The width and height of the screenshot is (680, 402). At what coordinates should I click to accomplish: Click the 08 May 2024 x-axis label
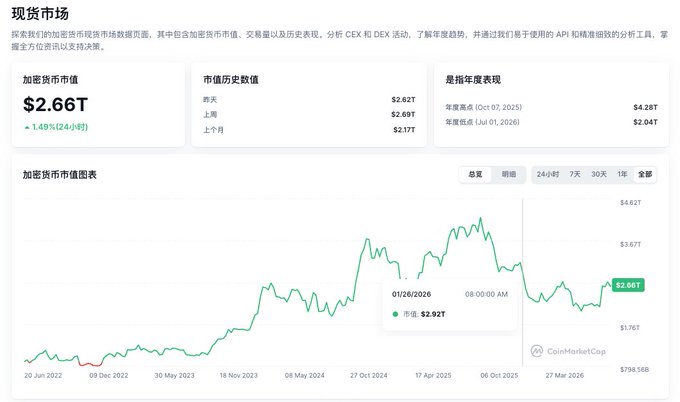tap(304, 376)
